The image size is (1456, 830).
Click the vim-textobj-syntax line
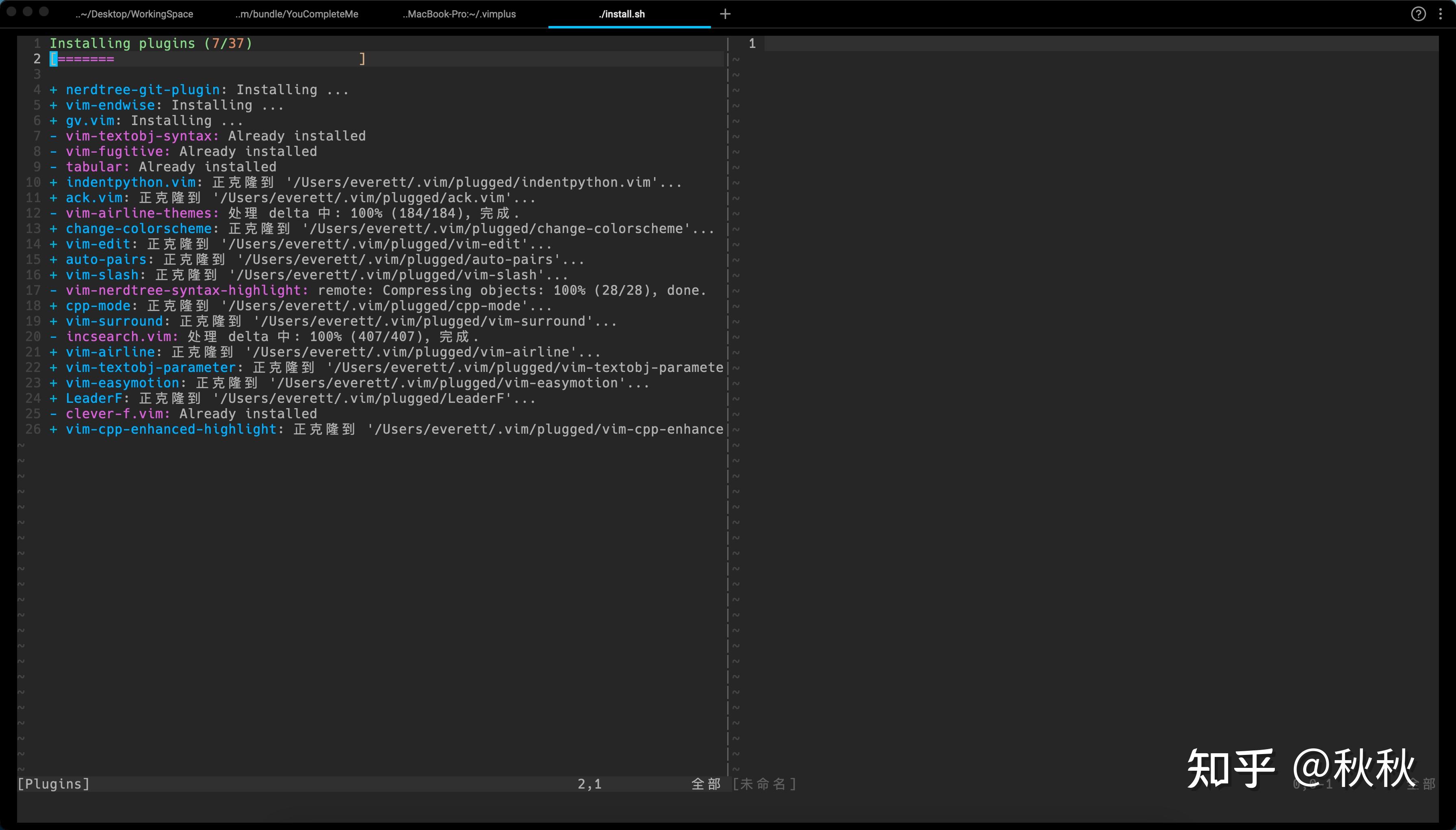click(208, 136)
